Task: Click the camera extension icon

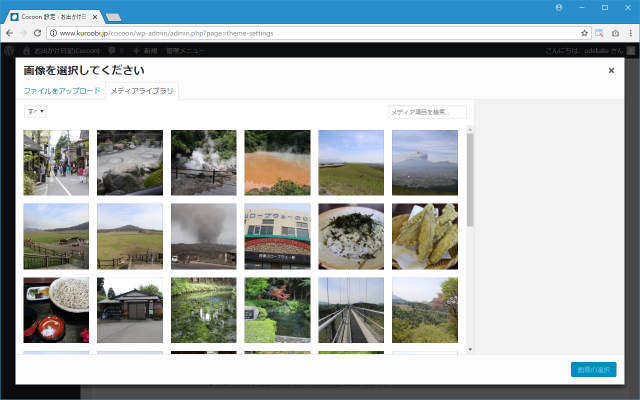Action: coord(615,33)
